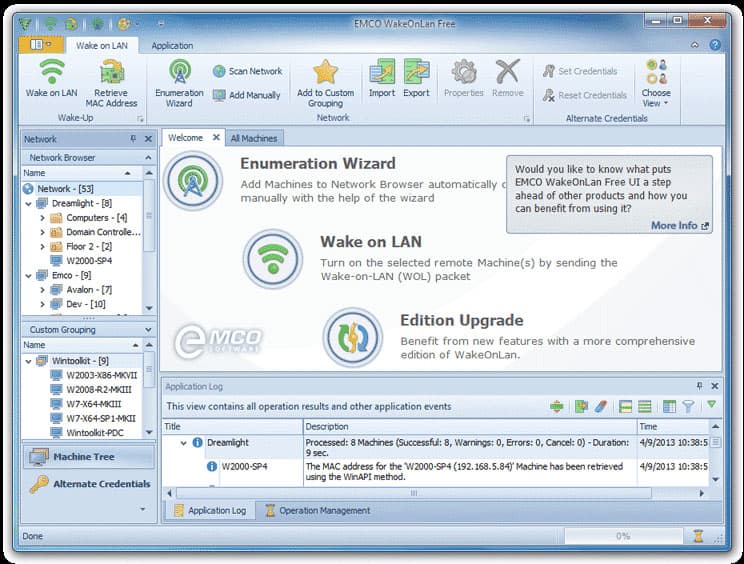Click the export log icon in Application Log toolbar
744x564 pixels.
(x=581, y=407)
